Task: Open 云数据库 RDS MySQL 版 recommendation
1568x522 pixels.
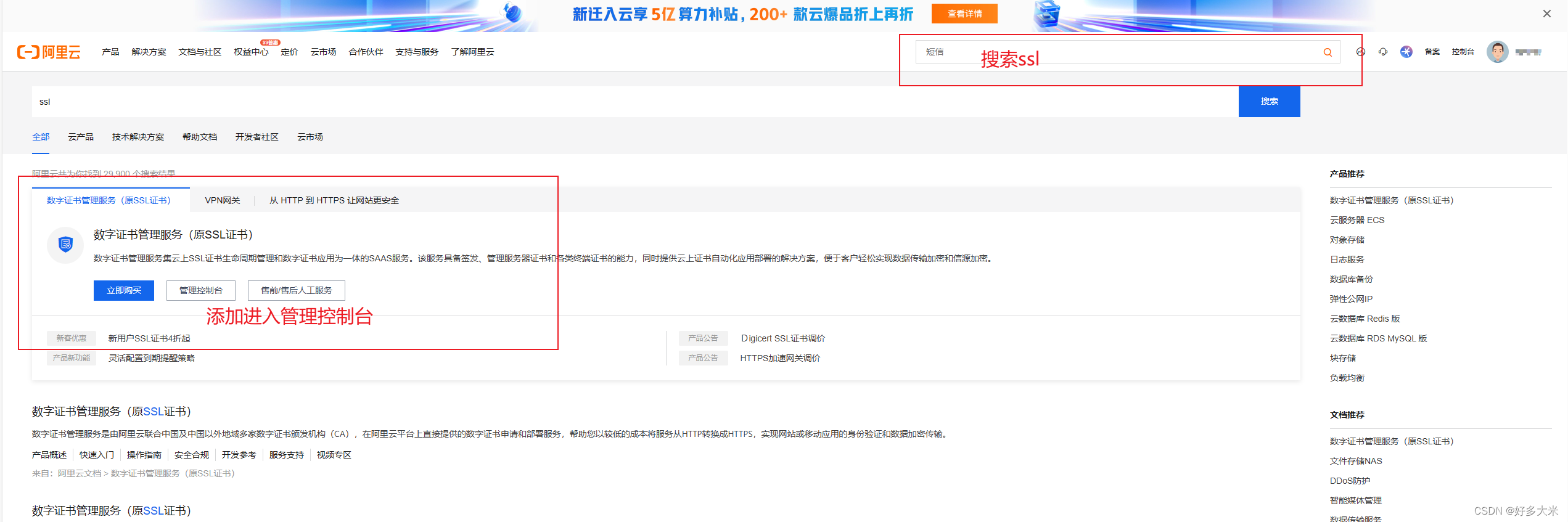Action: [x=1379, y=338]
